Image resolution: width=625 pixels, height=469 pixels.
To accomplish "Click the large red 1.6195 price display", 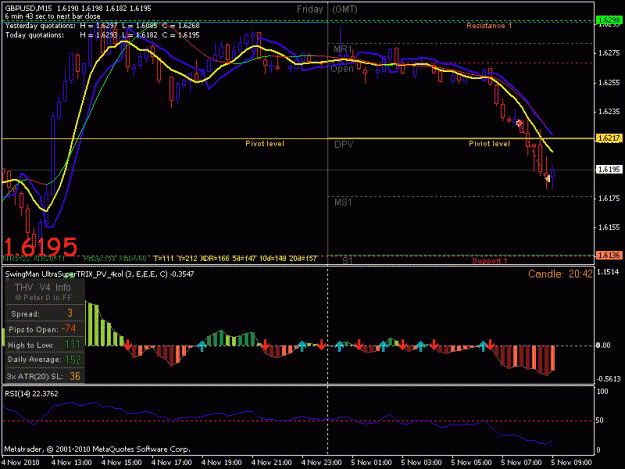I will click(40, 247).
